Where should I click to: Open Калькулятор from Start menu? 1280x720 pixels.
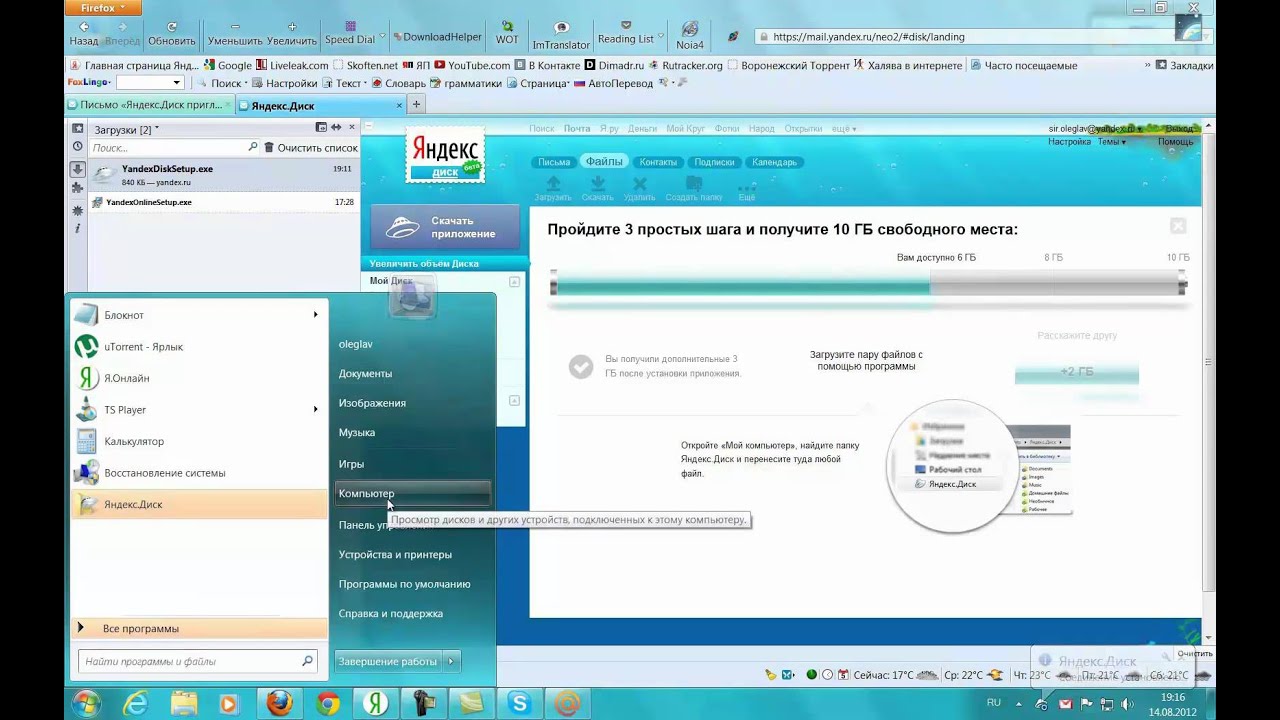[200, 441]
